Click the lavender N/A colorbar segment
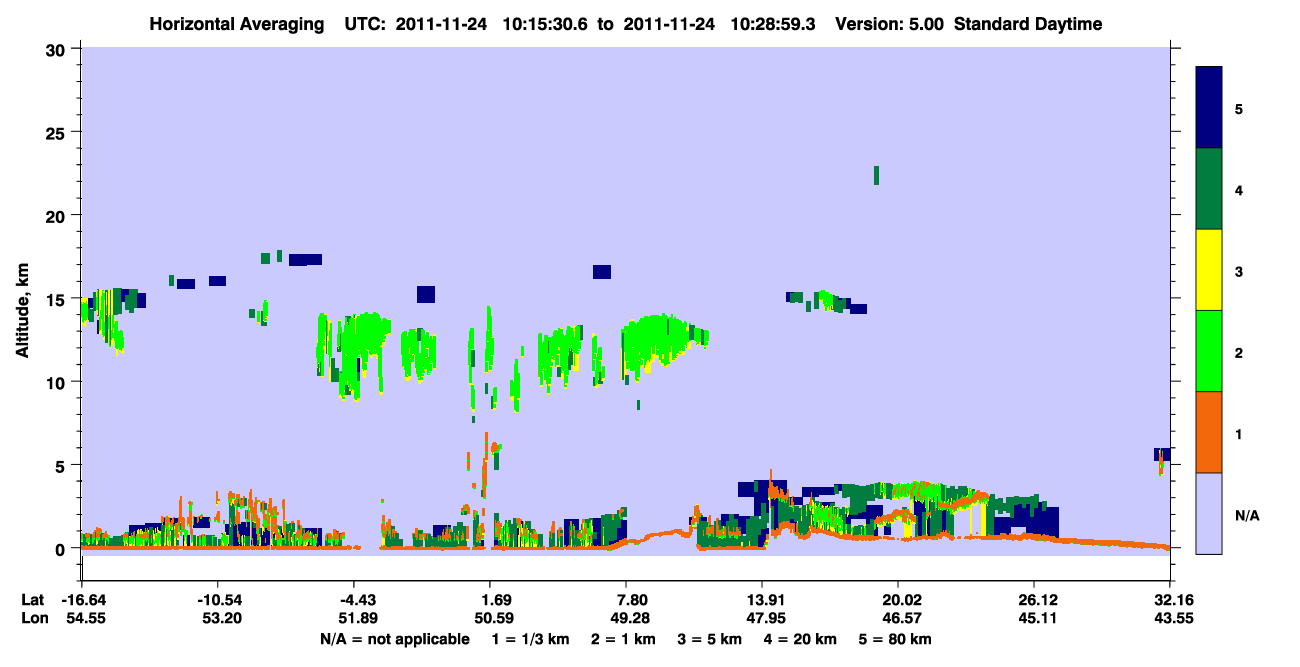The height and width of the screenshot is (667, 1300). coord(1210,512)
